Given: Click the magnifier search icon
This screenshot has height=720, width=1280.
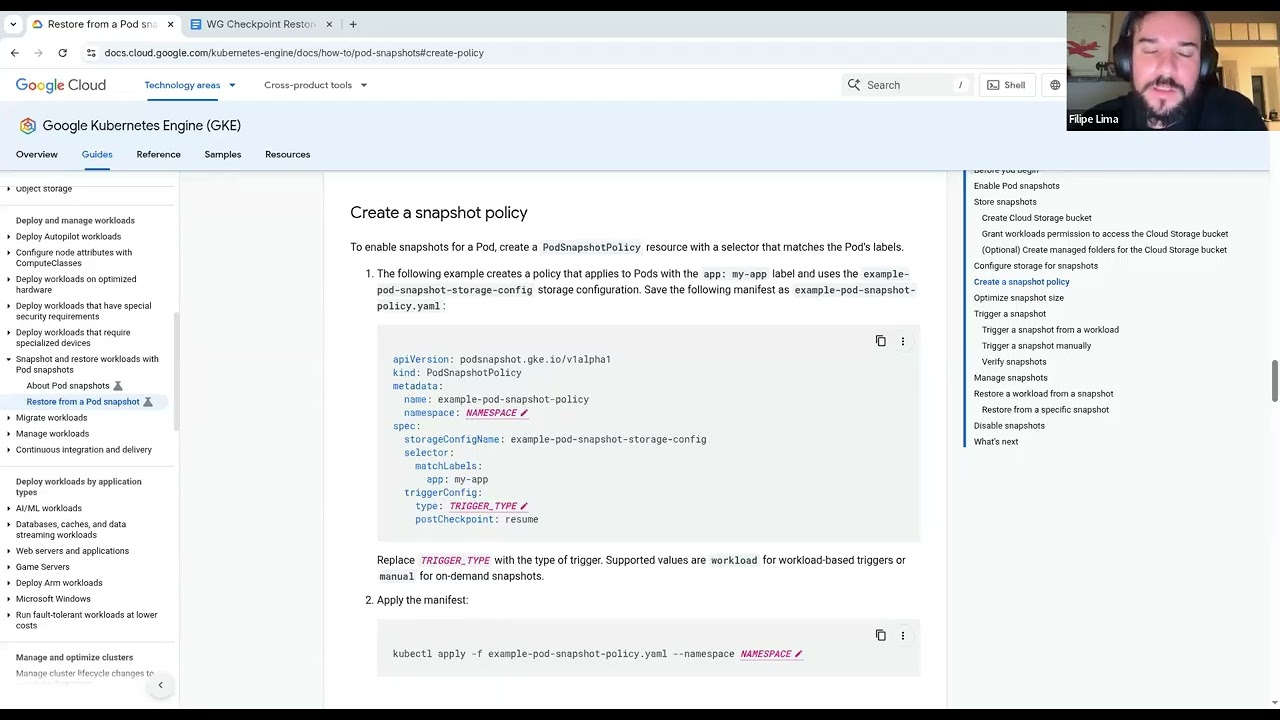Looking at the screenshot, I should pyautogui.click(x=854, y=85).
